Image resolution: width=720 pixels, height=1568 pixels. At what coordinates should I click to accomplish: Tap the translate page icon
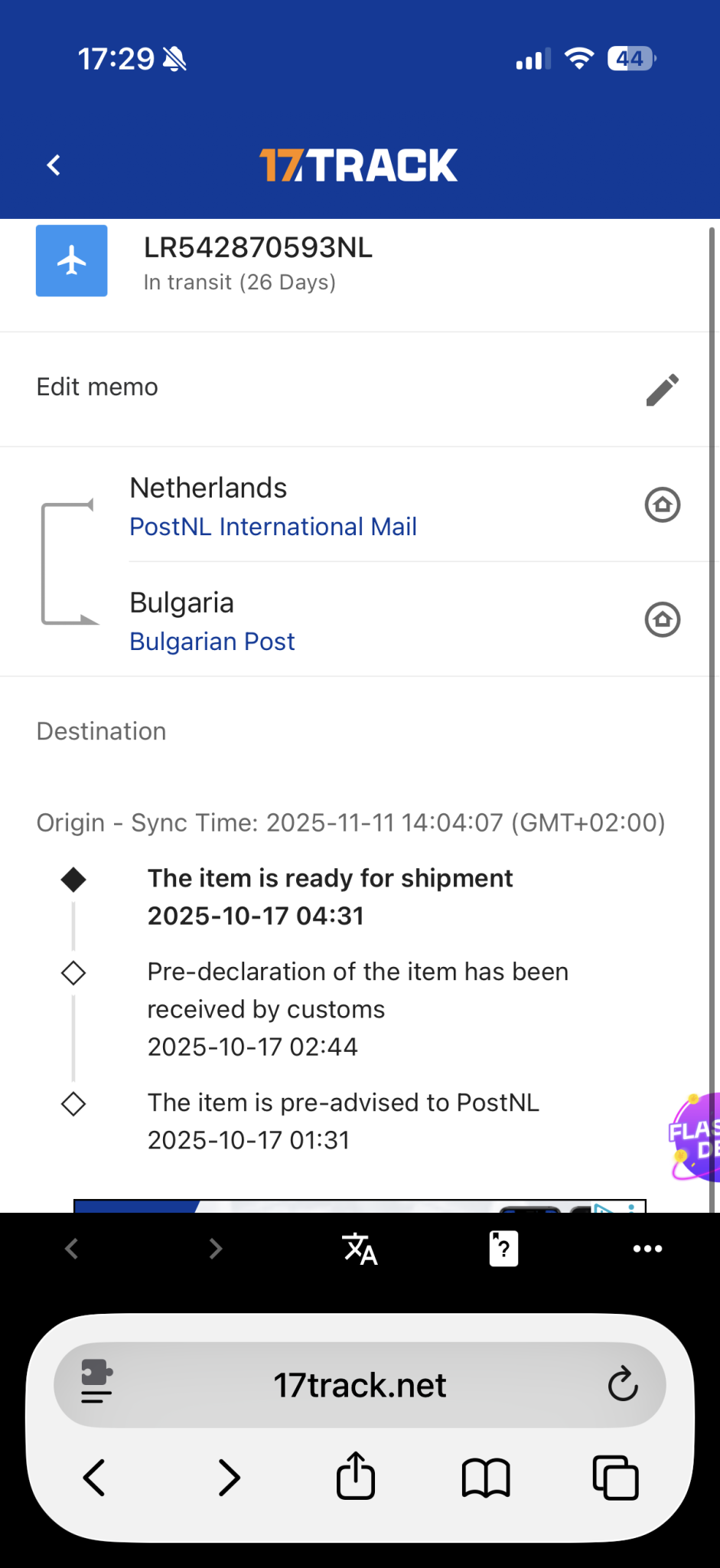pyautogui.click(x=360, y=1249)
